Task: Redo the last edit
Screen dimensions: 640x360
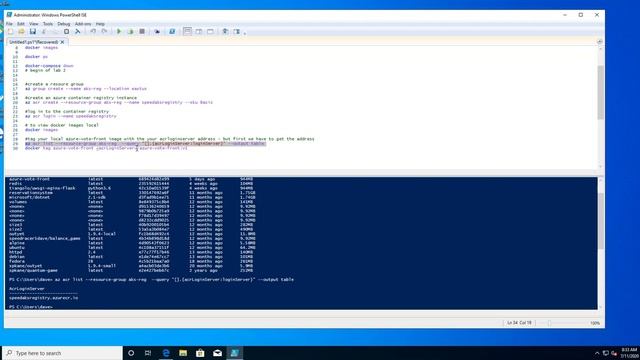Action: tap(104, 31)
